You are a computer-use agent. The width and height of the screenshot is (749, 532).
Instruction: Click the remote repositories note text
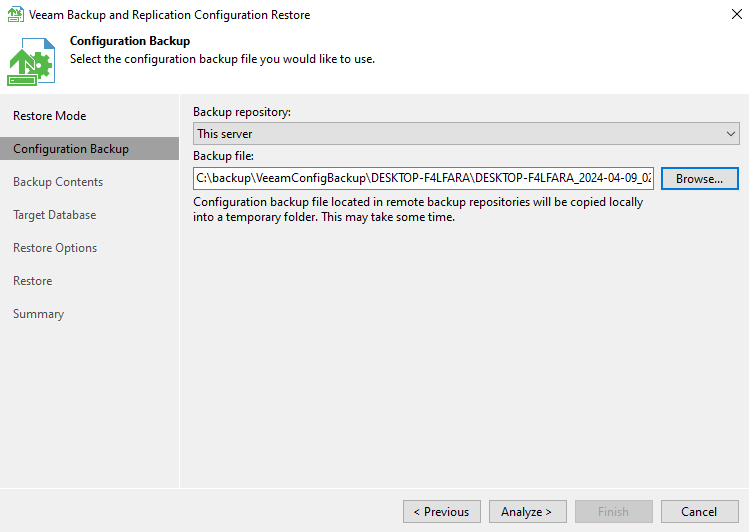[x=418, y=209]
